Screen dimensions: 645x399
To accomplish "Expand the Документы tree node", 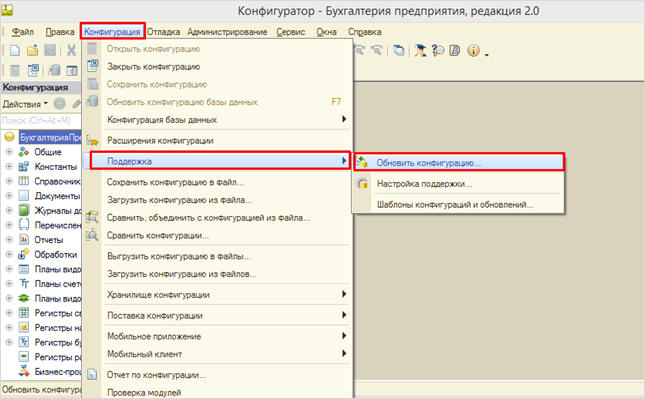I will pyautogui.click(x=9, y=196).
